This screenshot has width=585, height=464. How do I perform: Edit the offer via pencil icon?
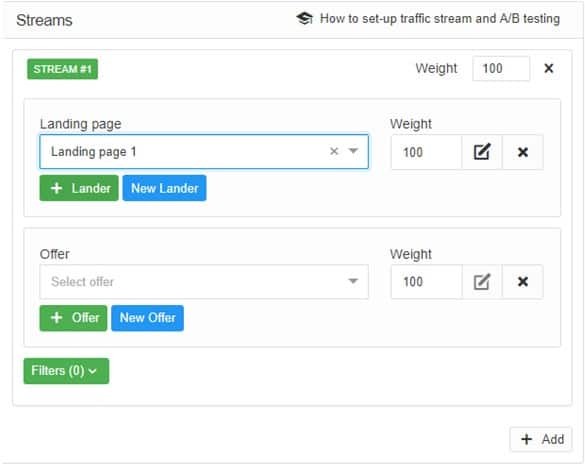click(x=482, y=282)
